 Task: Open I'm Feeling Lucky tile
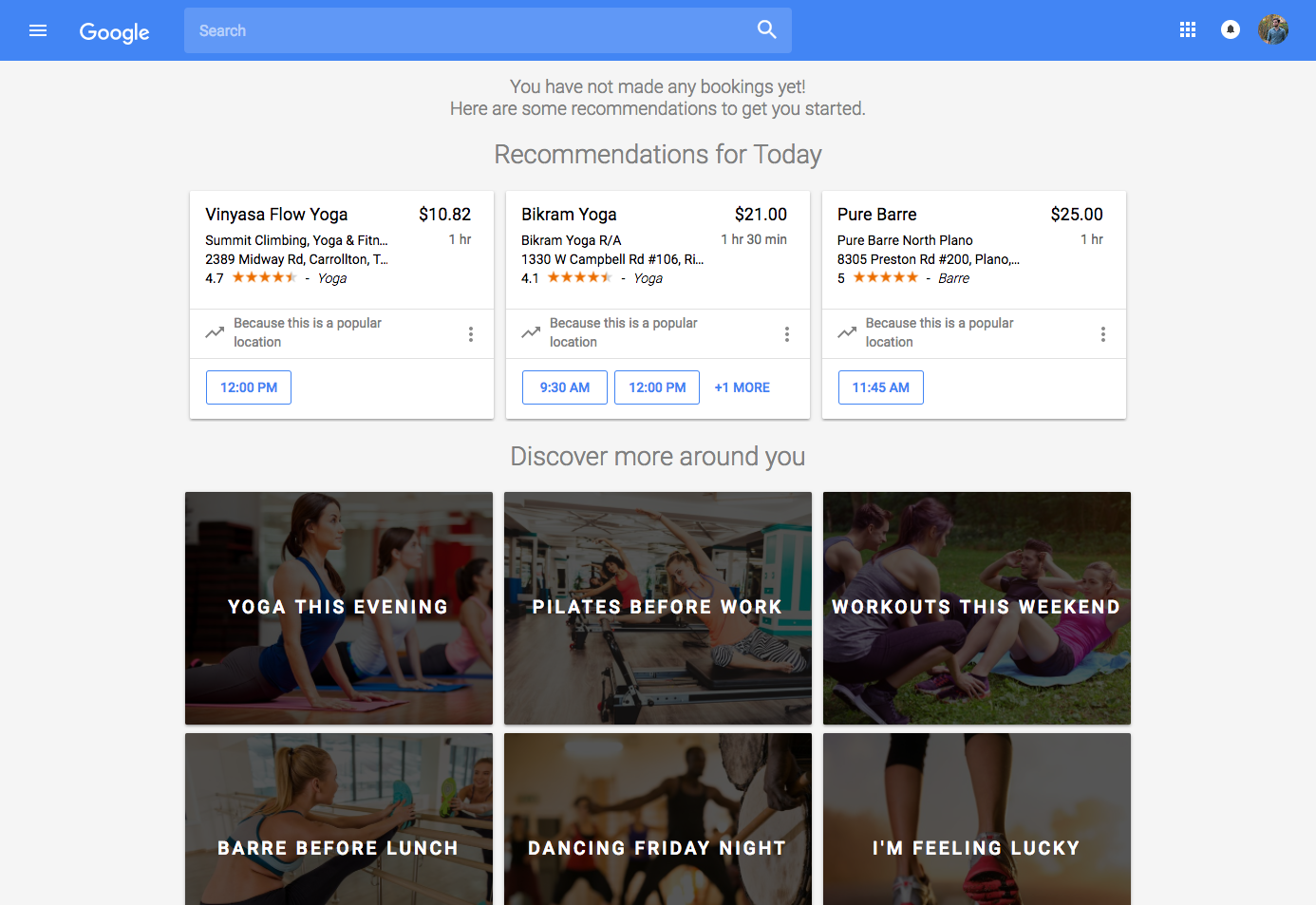(977, 820)
